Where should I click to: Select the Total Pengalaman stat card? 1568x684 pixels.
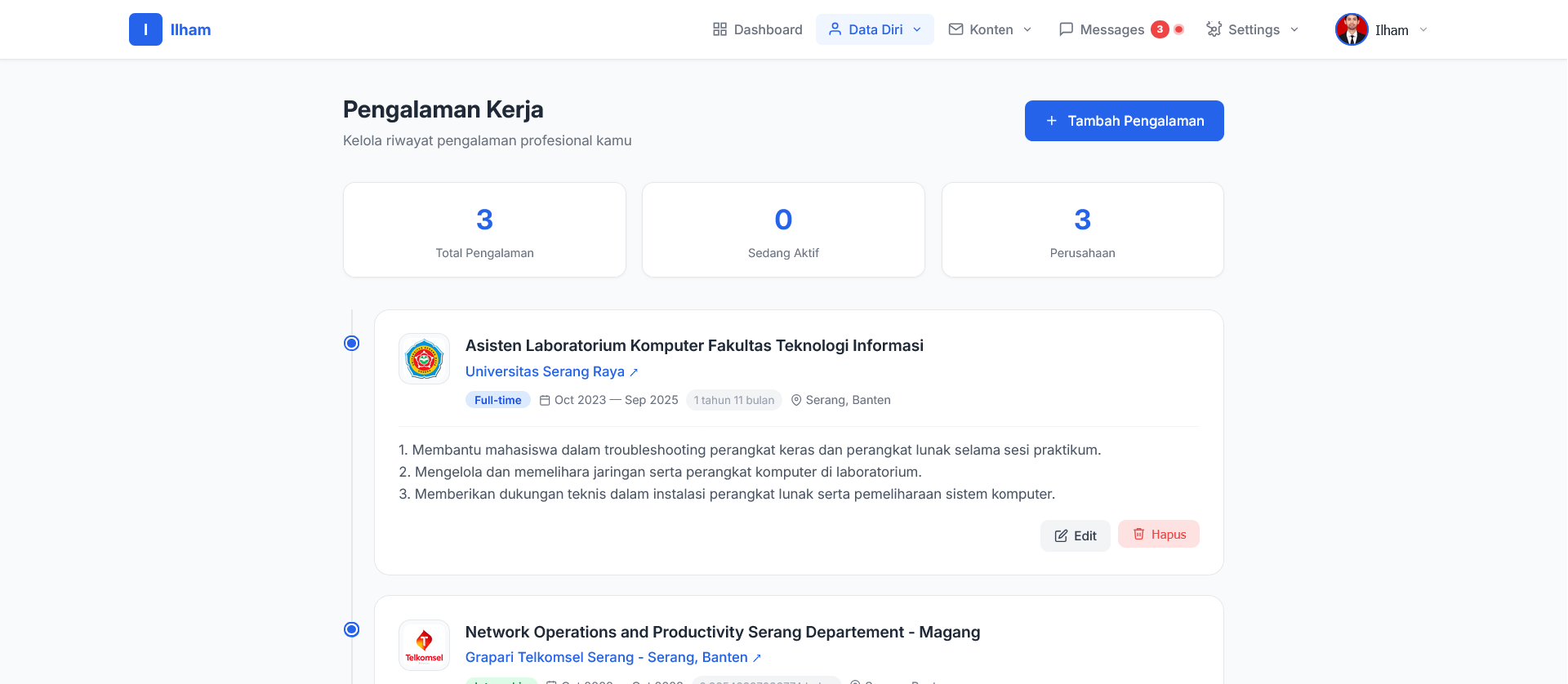click(484, 230)
